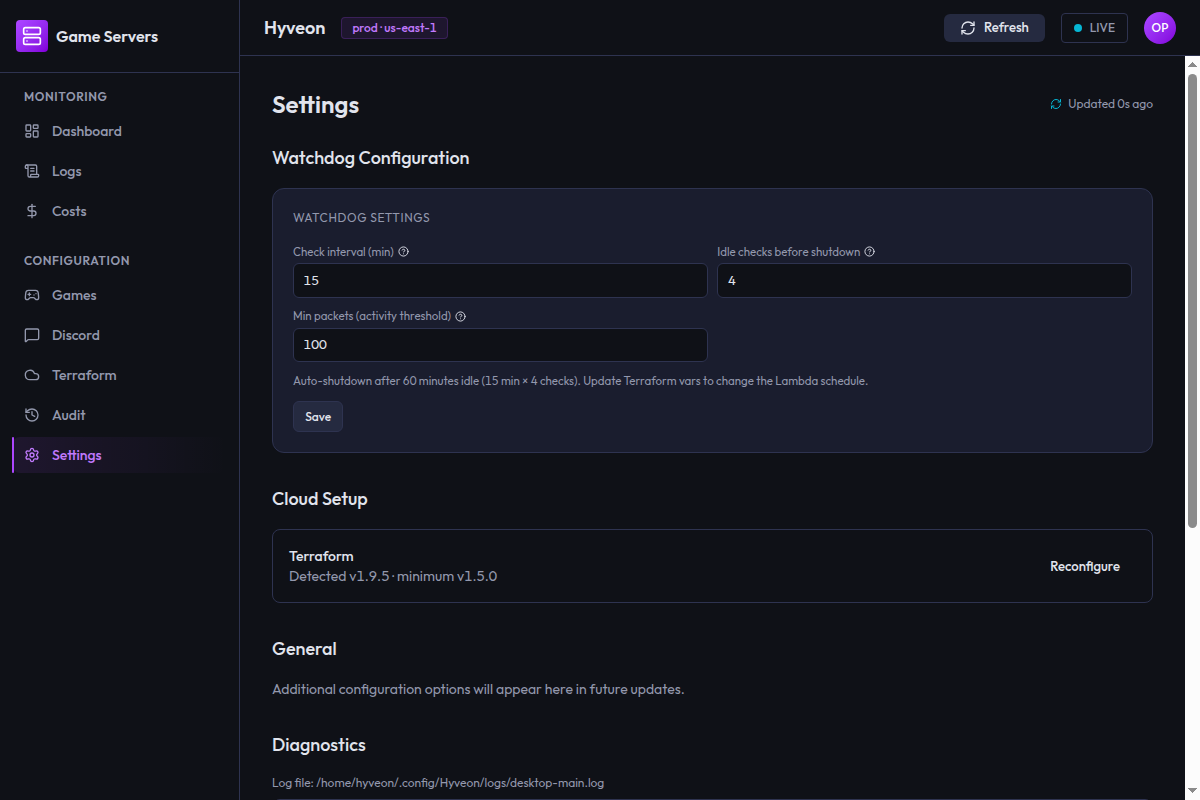The height and width of the screenshot is (800, 1200).
Task: Click Reconfigure for Terraform
Action: [x=1085, y=566]
